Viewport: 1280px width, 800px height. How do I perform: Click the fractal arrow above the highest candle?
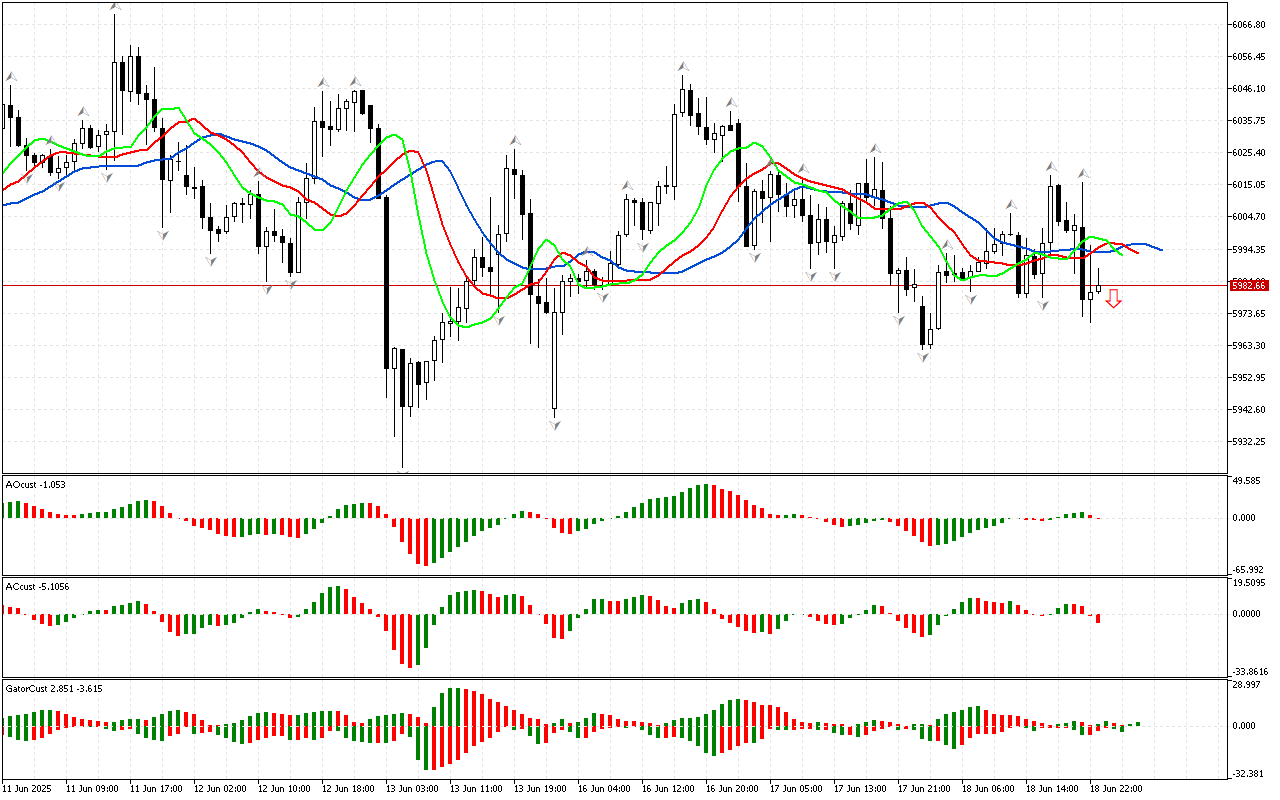[115, 8]
